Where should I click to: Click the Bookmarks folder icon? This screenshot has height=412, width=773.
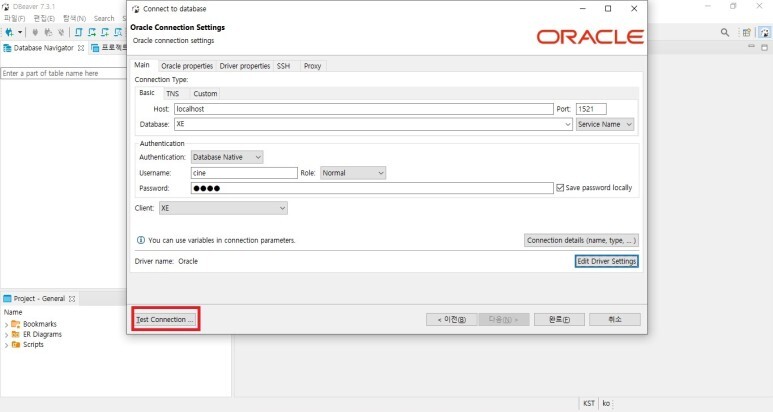pyautogui.click(x=16, y=324)
